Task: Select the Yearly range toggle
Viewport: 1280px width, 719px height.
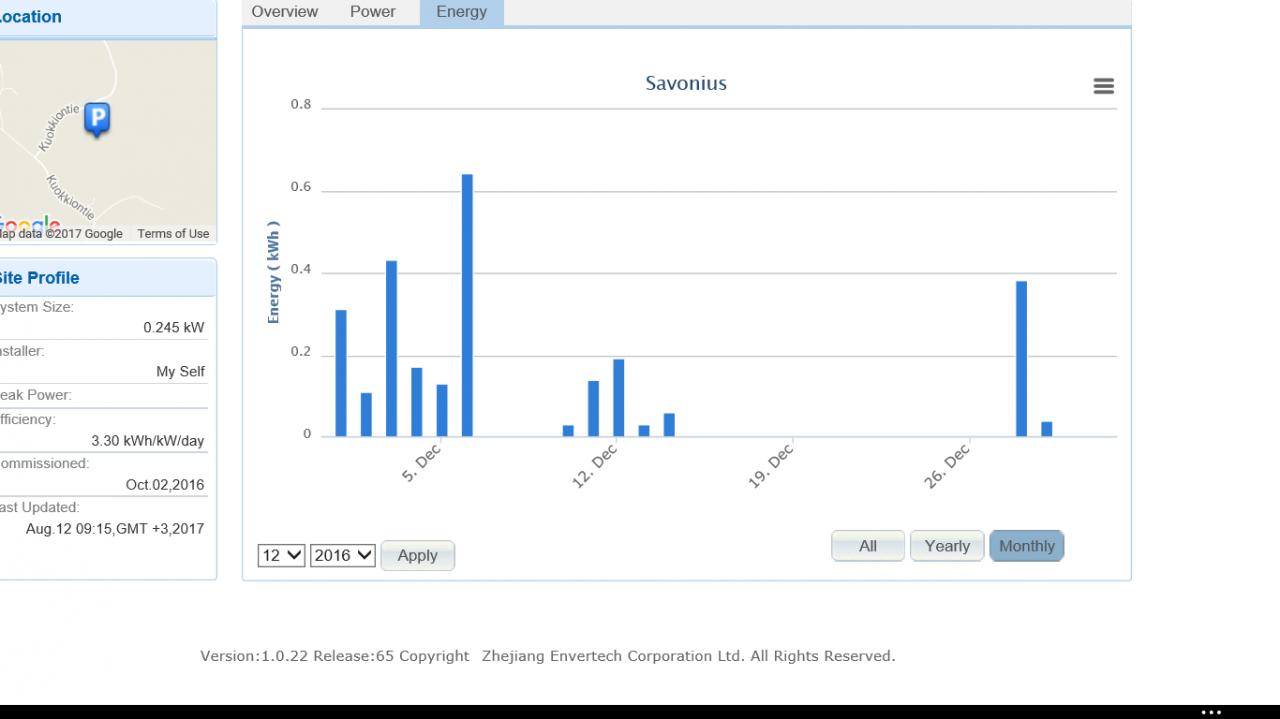Action: pos(947,546)
